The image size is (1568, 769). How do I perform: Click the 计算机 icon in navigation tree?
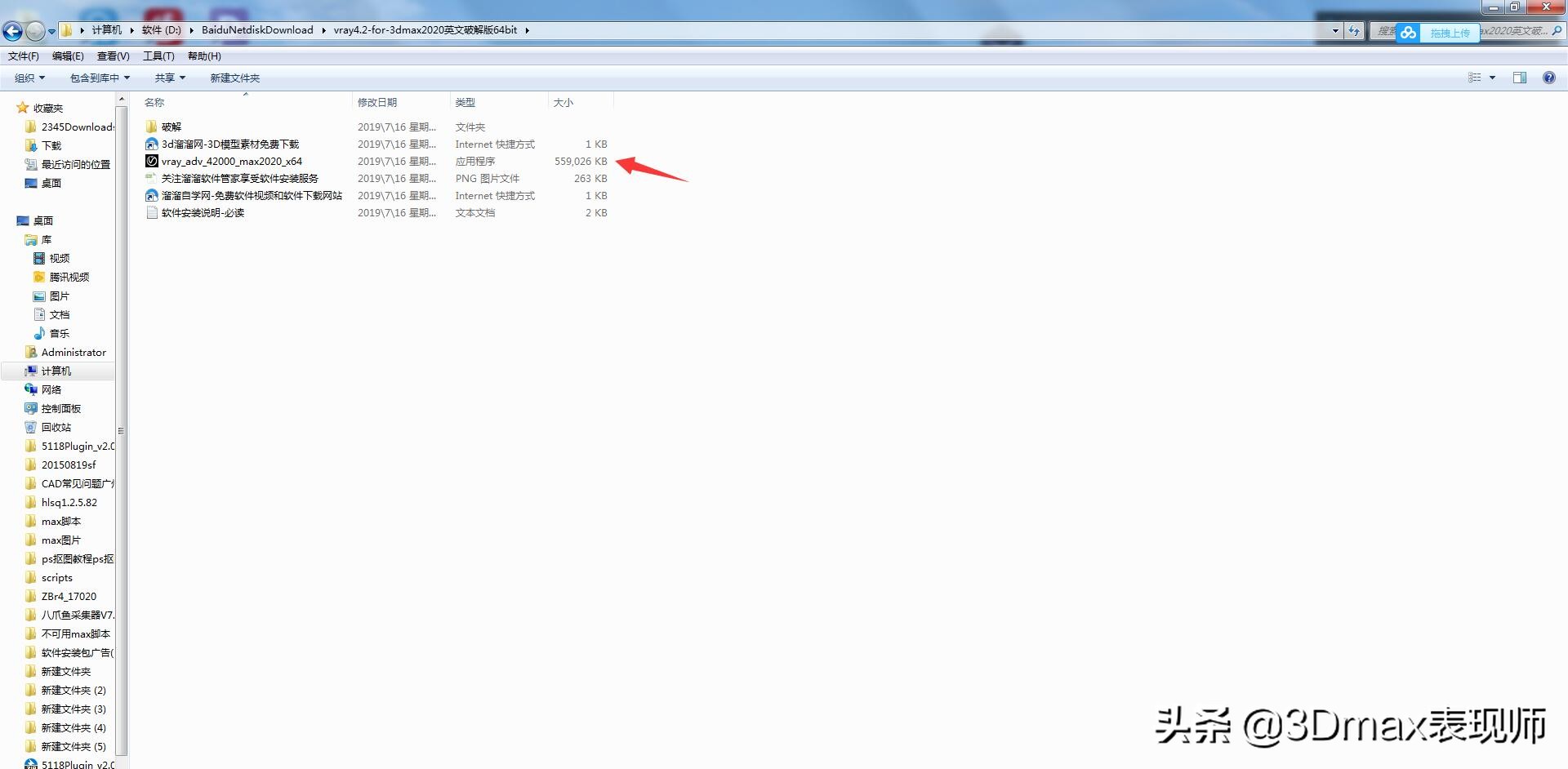click(31, 371)
